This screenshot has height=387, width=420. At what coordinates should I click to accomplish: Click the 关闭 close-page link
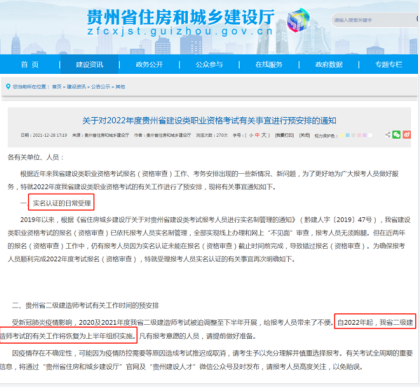pyautogui.click(x=304, y=135)
